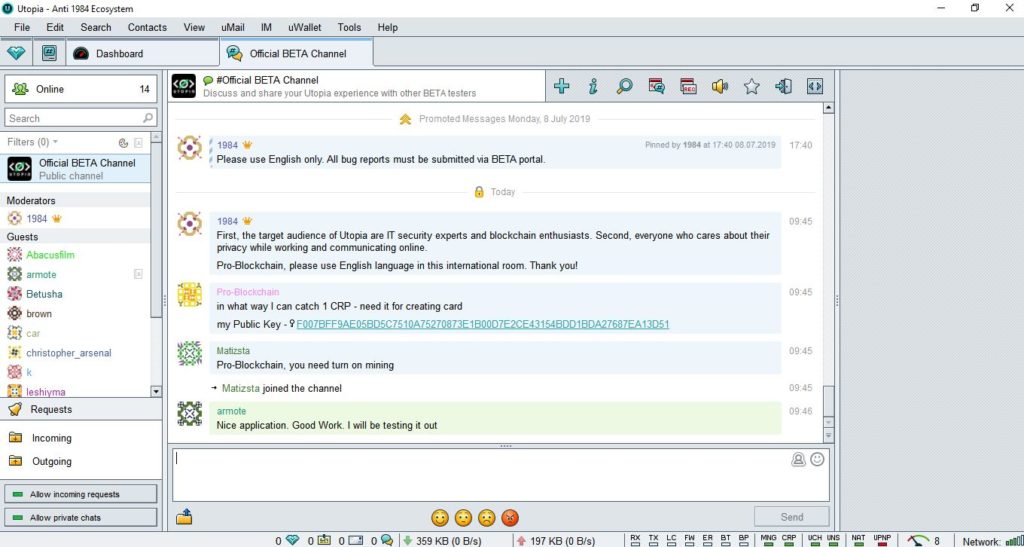Click the chat jump to bottom arrow

pyautogui.click(x=828, y=434)
